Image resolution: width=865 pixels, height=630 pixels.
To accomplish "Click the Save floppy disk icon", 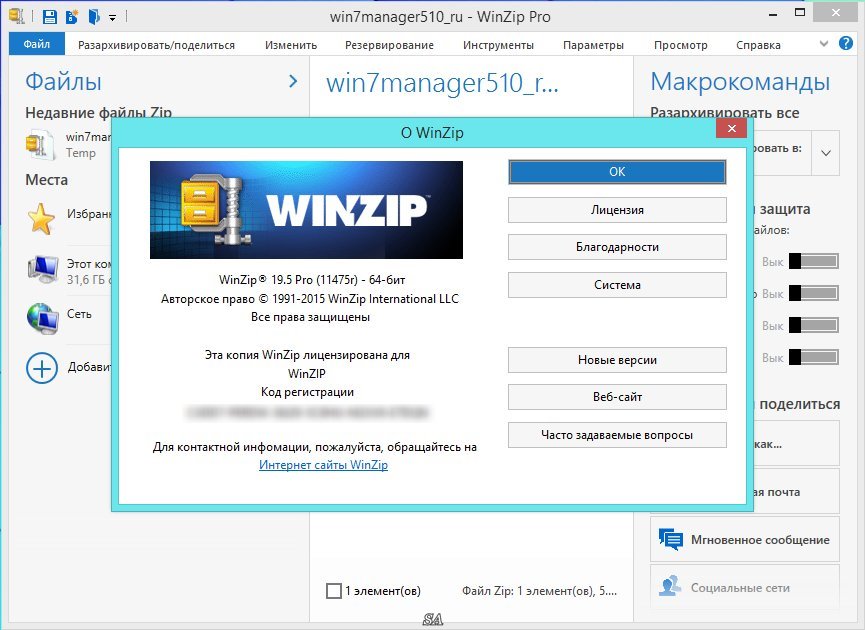I will pyautogui.click(x=50, y=17).
